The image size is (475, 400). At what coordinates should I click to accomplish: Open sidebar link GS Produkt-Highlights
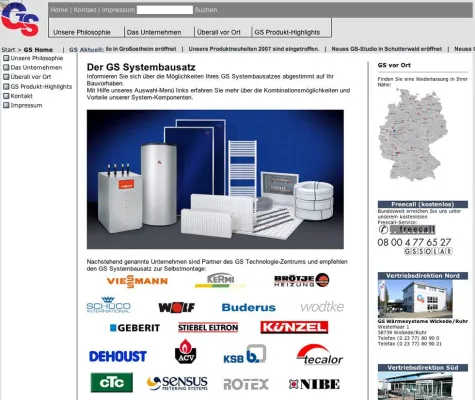click(x=41, y=86)
